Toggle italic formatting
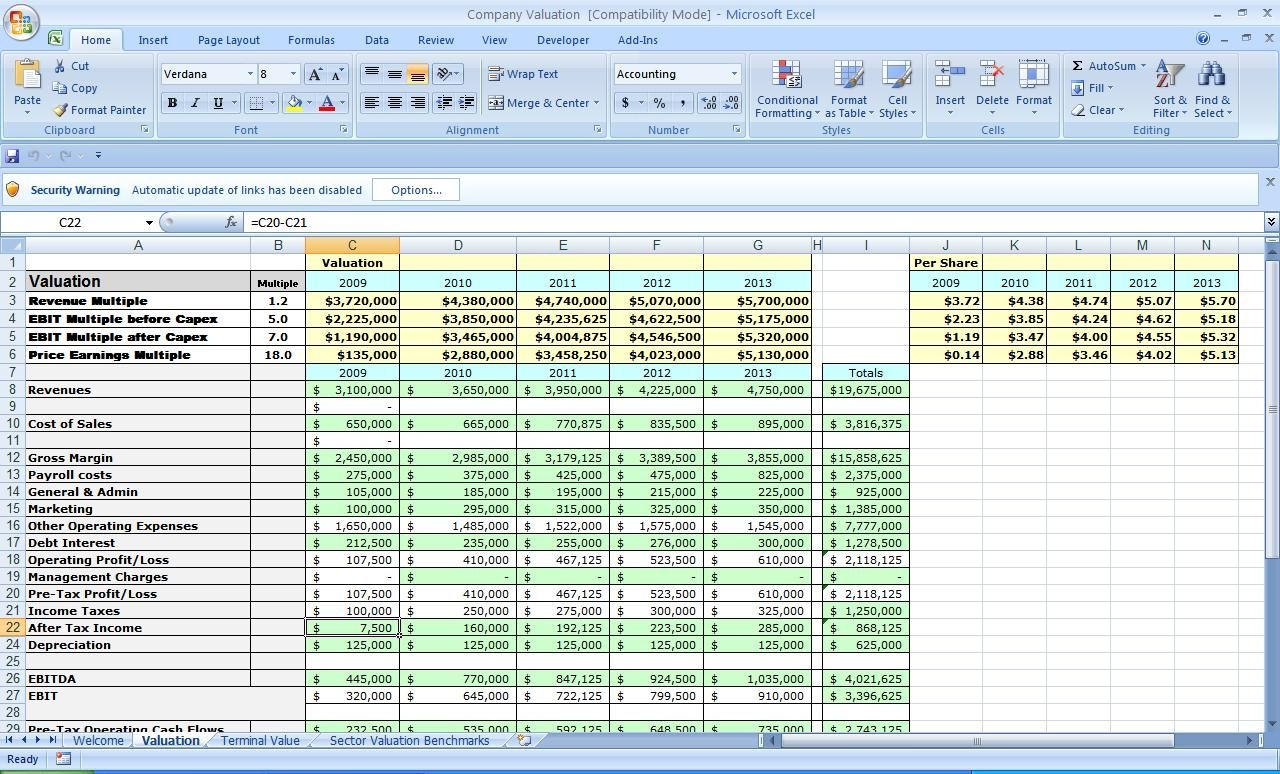This screenshot has width=1280, height=774. pos(195,103)
